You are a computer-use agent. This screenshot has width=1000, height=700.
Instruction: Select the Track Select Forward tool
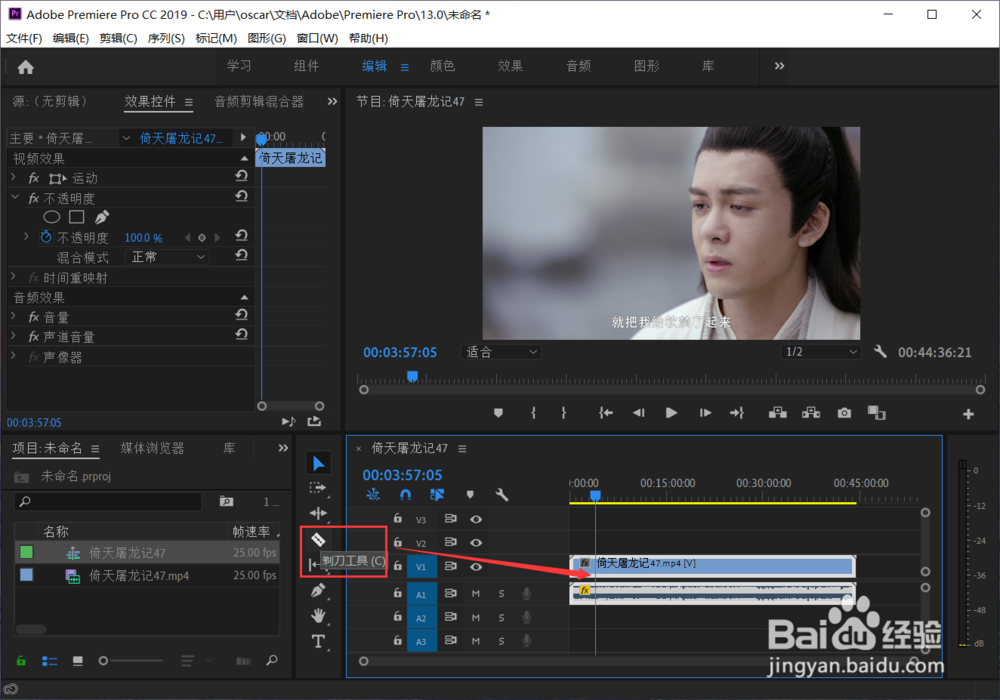[x=318, y=488]
